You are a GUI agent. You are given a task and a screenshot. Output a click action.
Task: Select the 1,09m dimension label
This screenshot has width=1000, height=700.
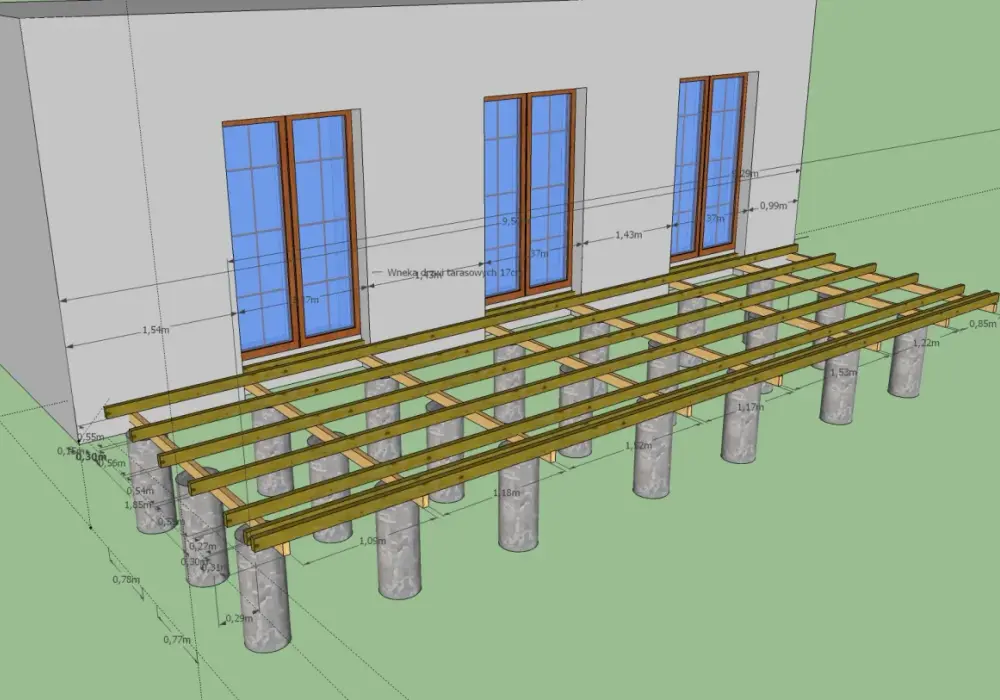pyautogui.click(x=372, y=541)
